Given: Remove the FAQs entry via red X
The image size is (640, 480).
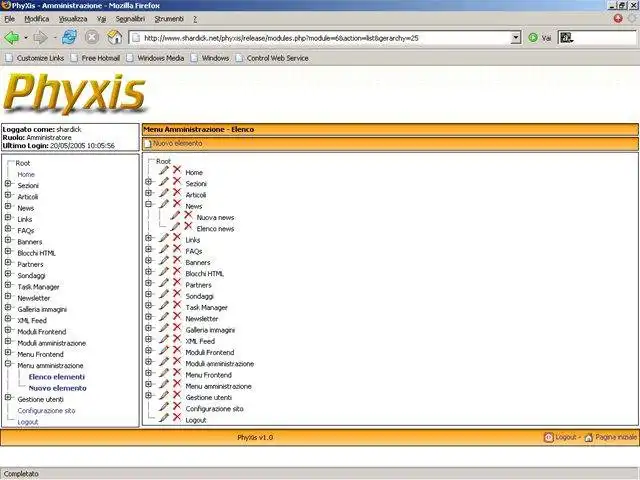Looking at the screenshot, I should point(177,249).
